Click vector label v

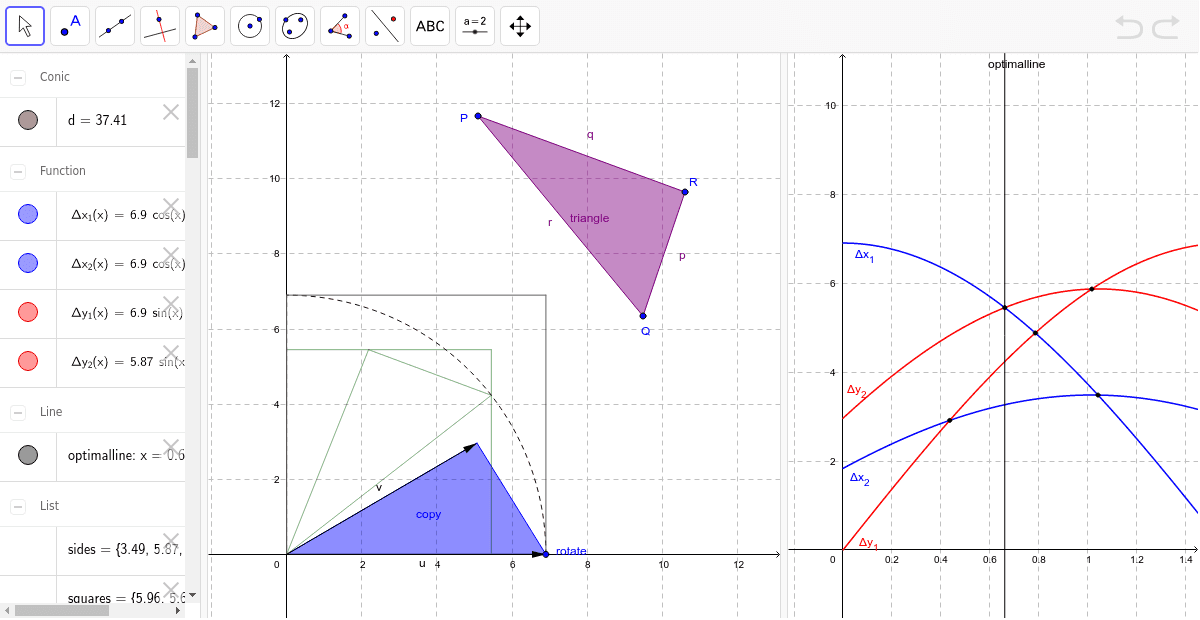click(378, 487)
